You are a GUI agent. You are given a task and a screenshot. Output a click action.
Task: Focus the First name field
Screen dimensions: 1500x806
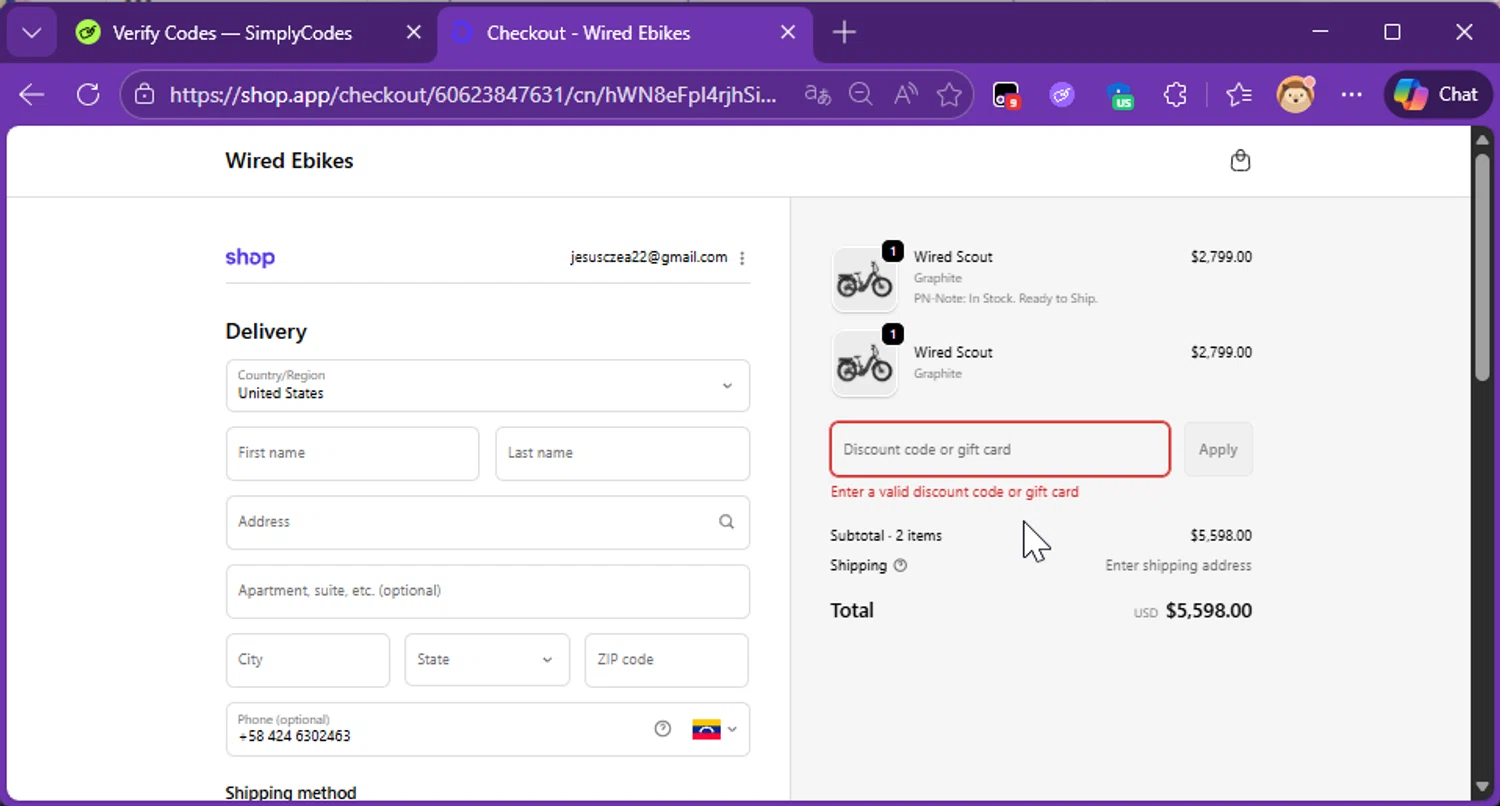tap(352, 454)
